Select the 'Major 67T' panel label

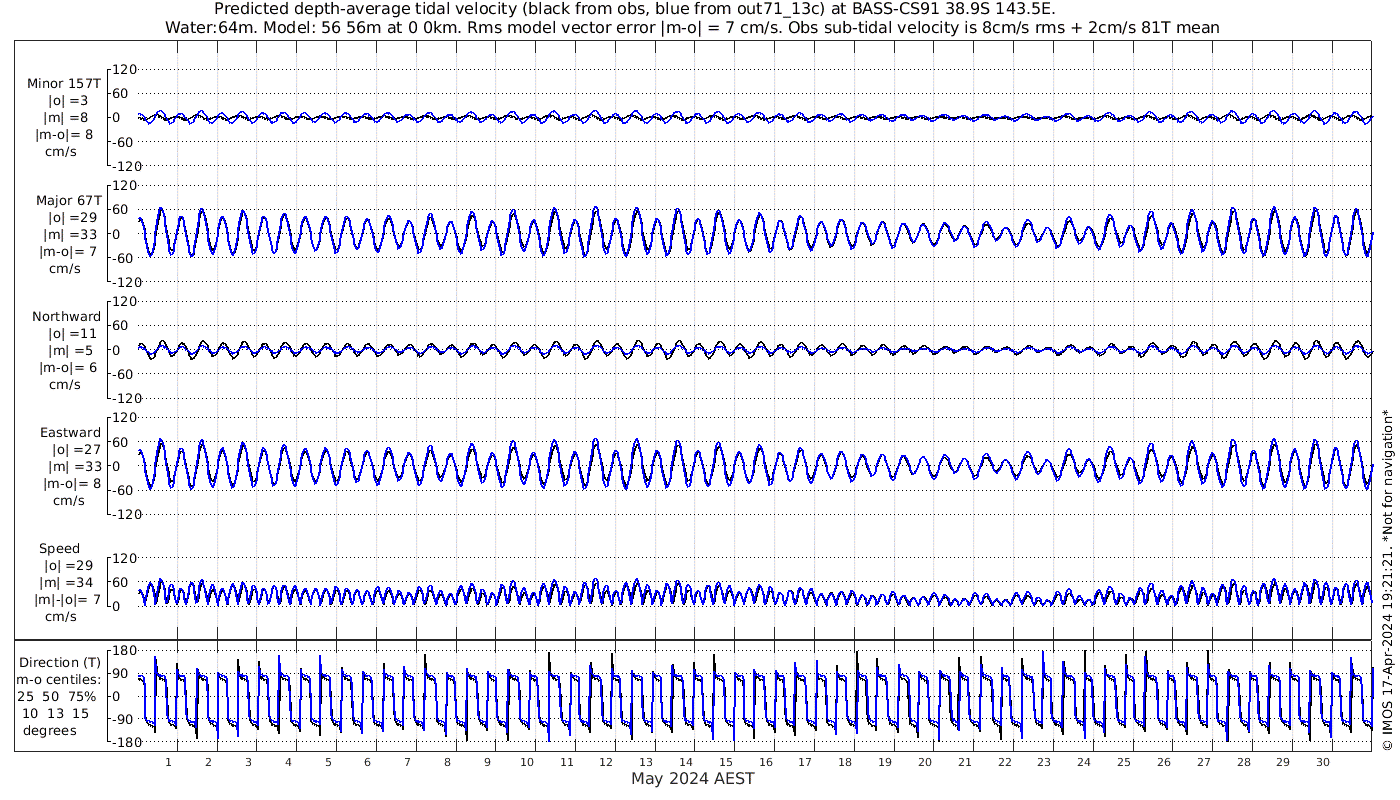[x=68, y=200]
